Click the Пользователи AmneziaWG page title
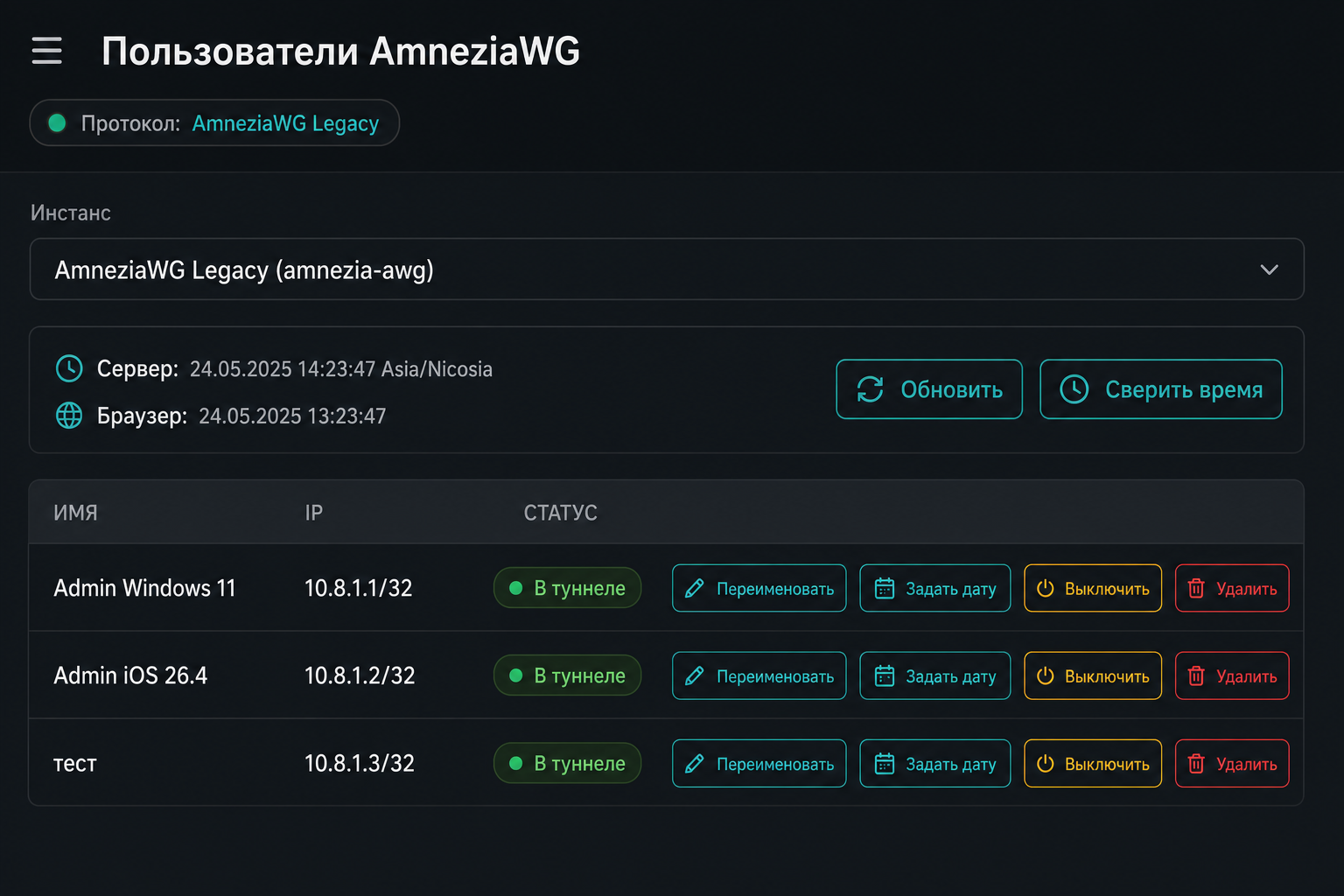 [x=340, y=51]
